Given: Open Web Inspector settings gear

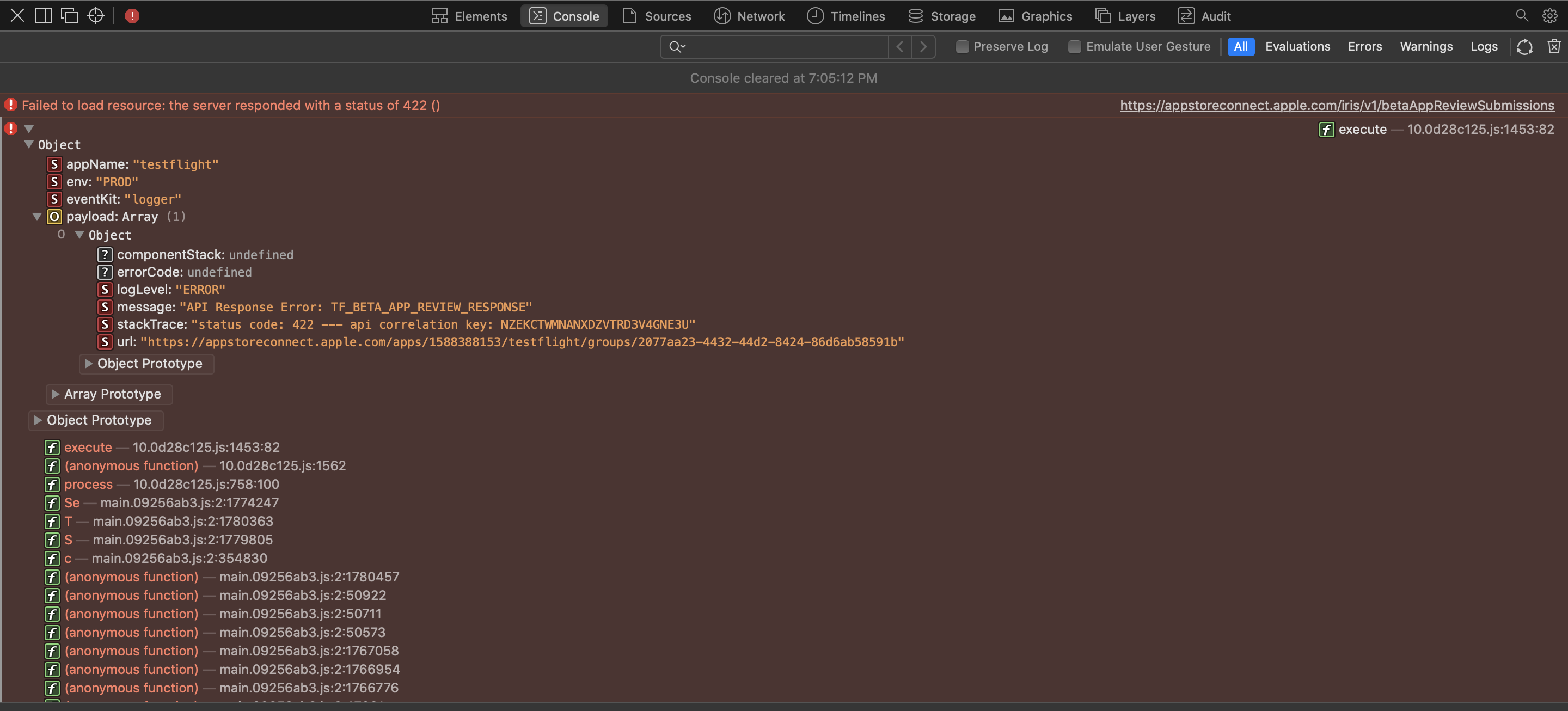Looking at the screenshot, I should click(1549, 16).
